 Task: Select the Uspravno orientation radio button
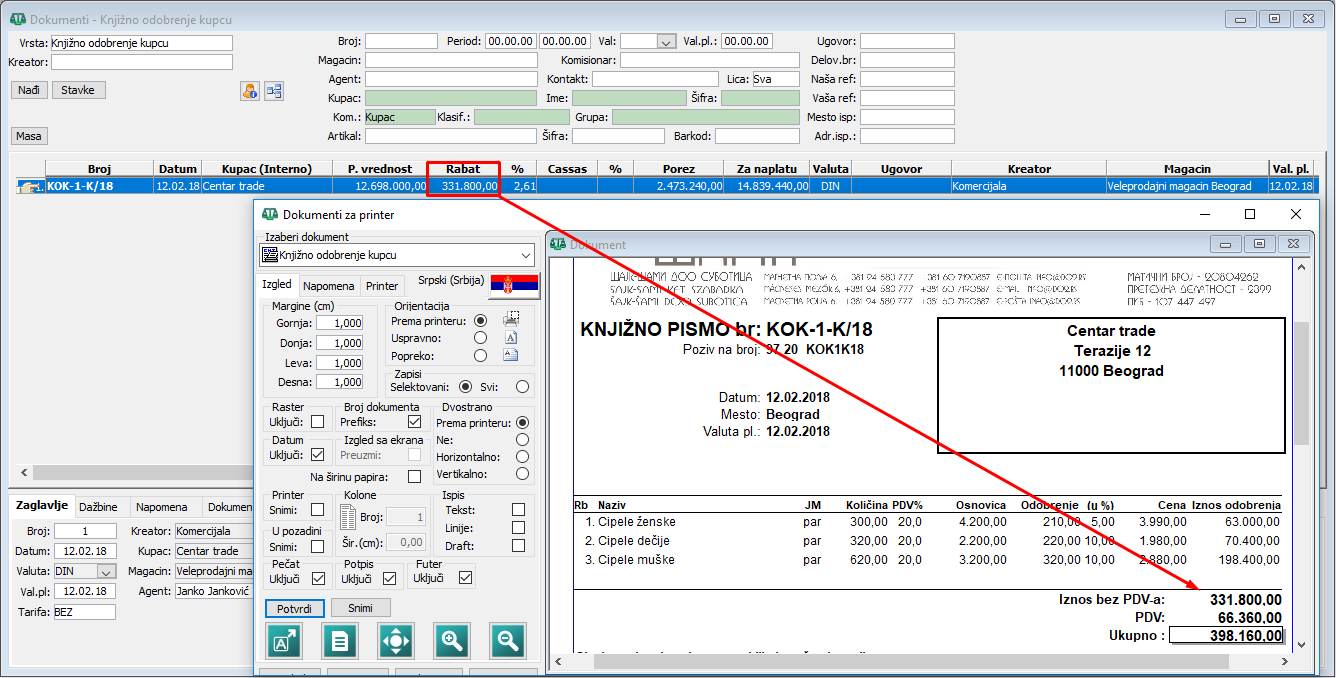[x=481, y=338]
